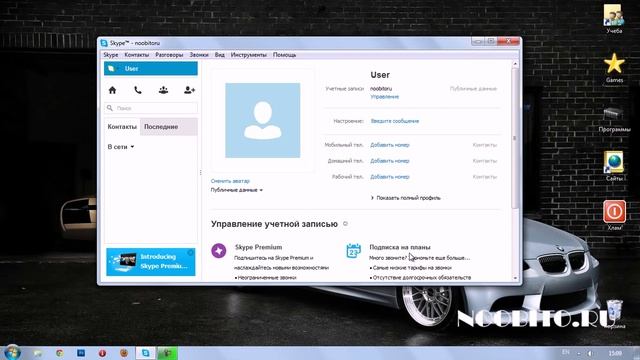Click Контакты visibility label on home phone row
640x360 pixels.
click(x=485, y=161)
